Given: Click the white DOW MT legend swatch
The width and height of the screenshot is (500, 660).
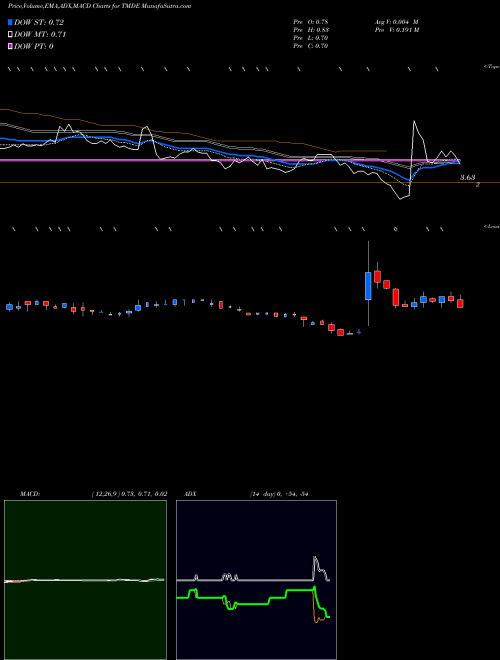Looking at the screenshot, I should (x=10, y=34).
